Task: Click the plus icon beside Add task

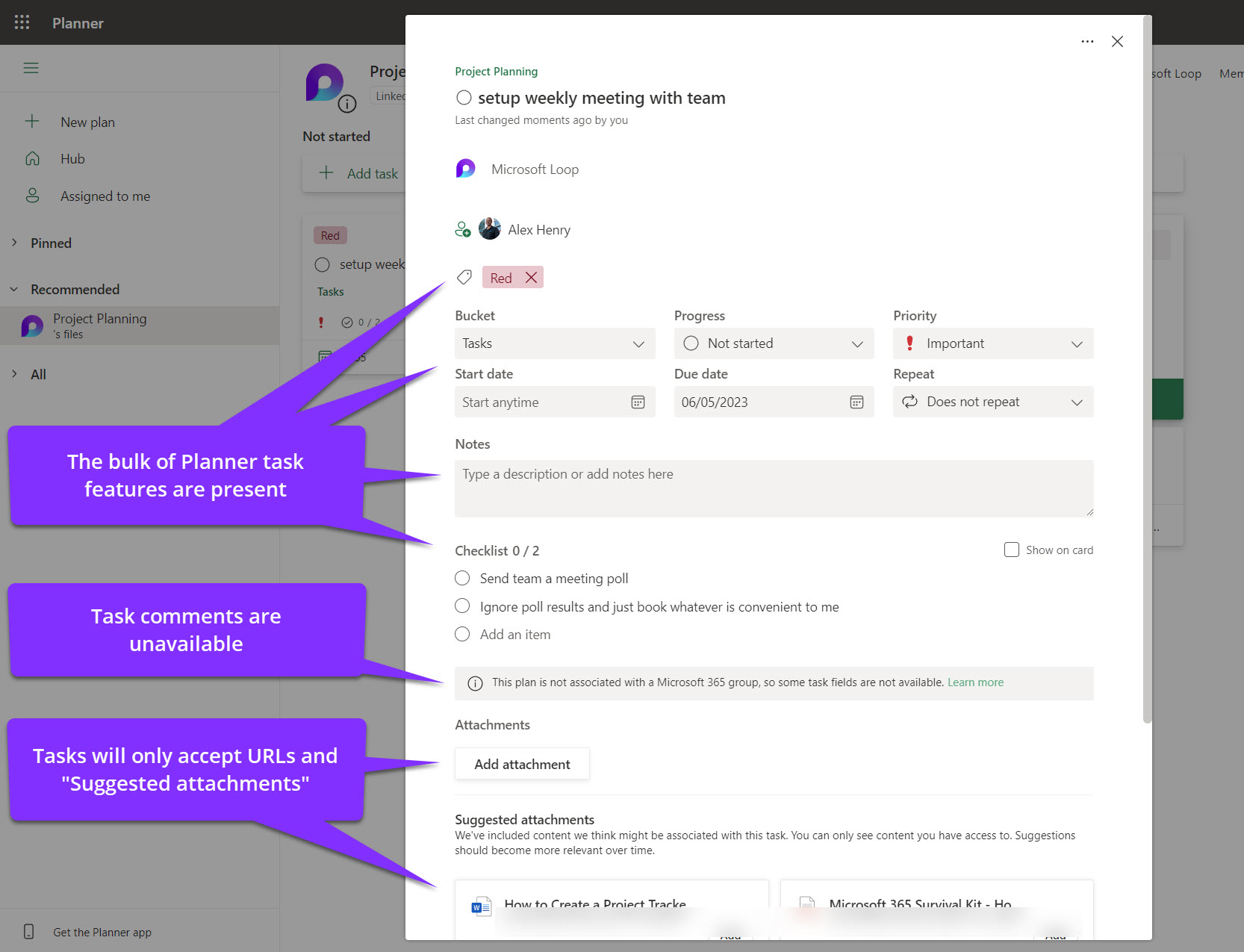Action: pyautogui.click(x=326, y=172)
